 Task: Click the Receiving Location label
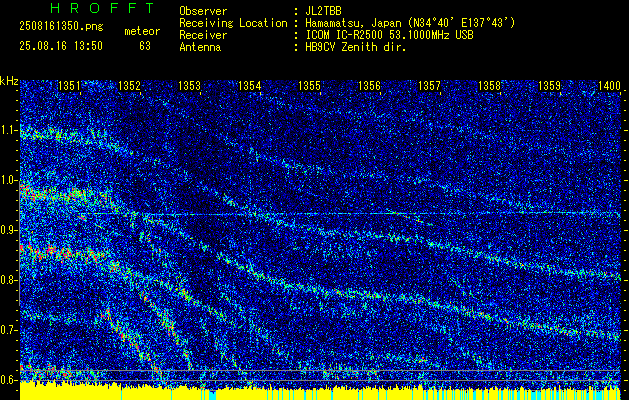pos(233,23)
